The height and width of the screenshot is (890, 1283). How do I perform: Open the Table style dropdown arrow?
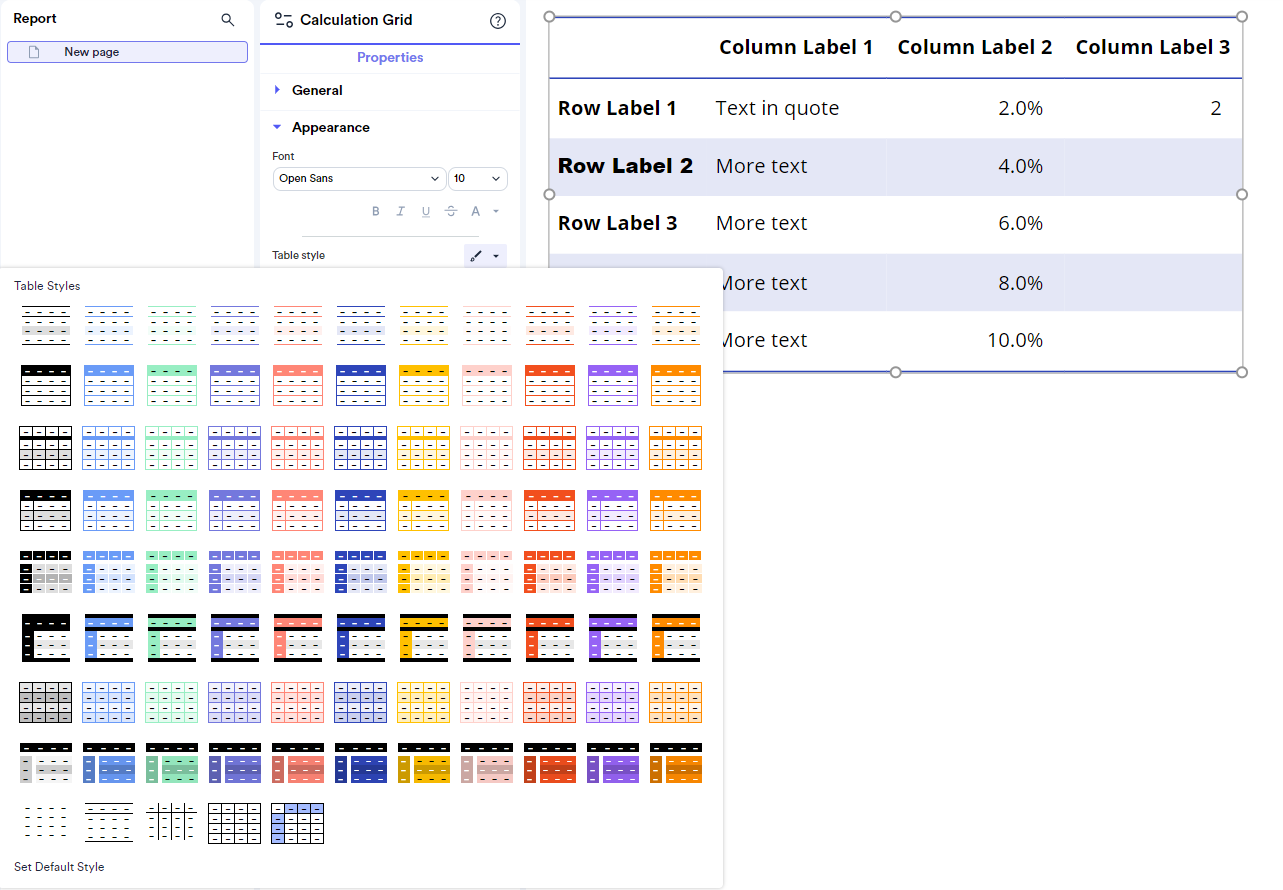point(498,255)
